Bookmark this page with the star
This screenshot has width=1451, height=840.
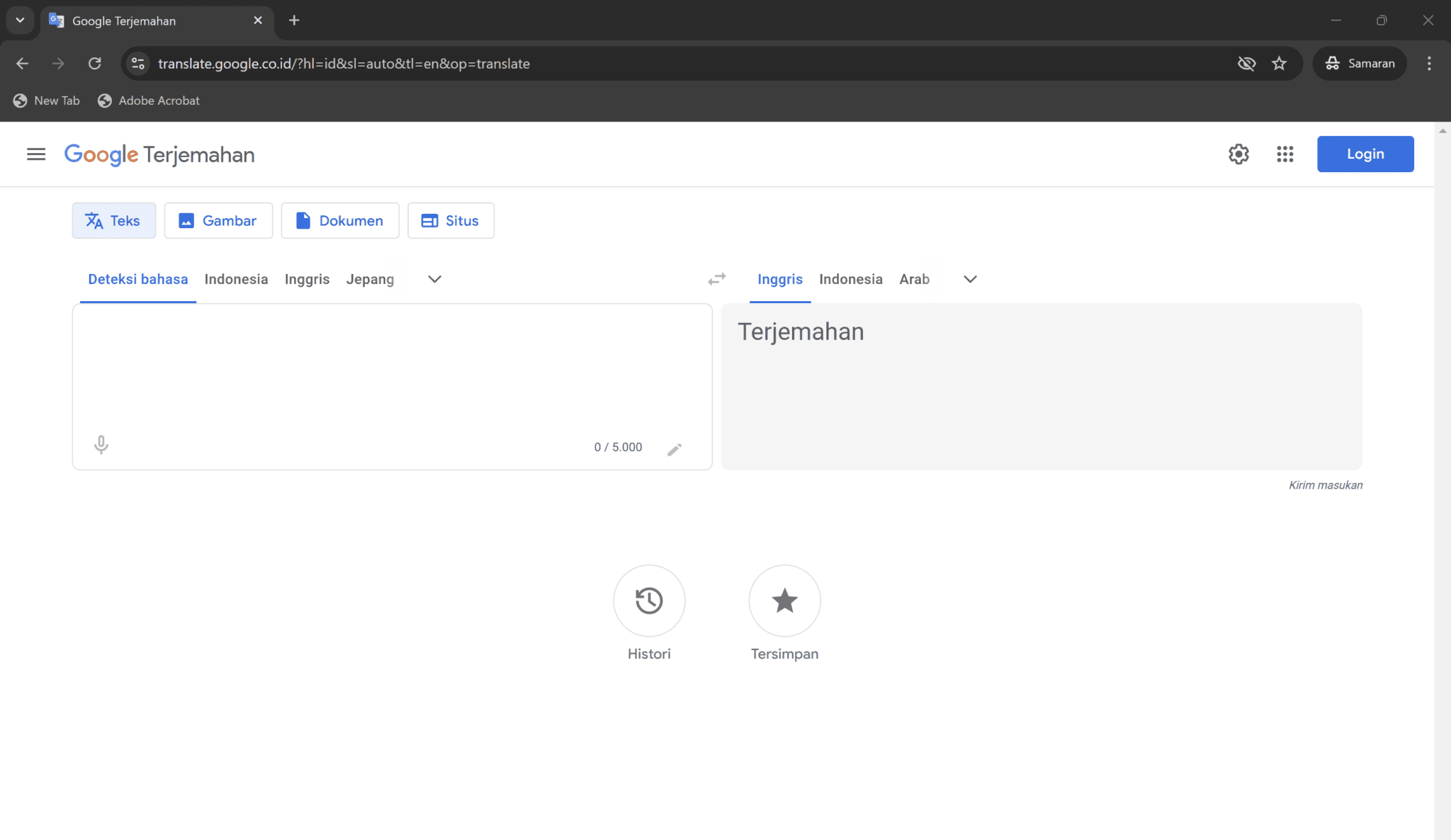pyautogui.click(x=1279, y=64)
